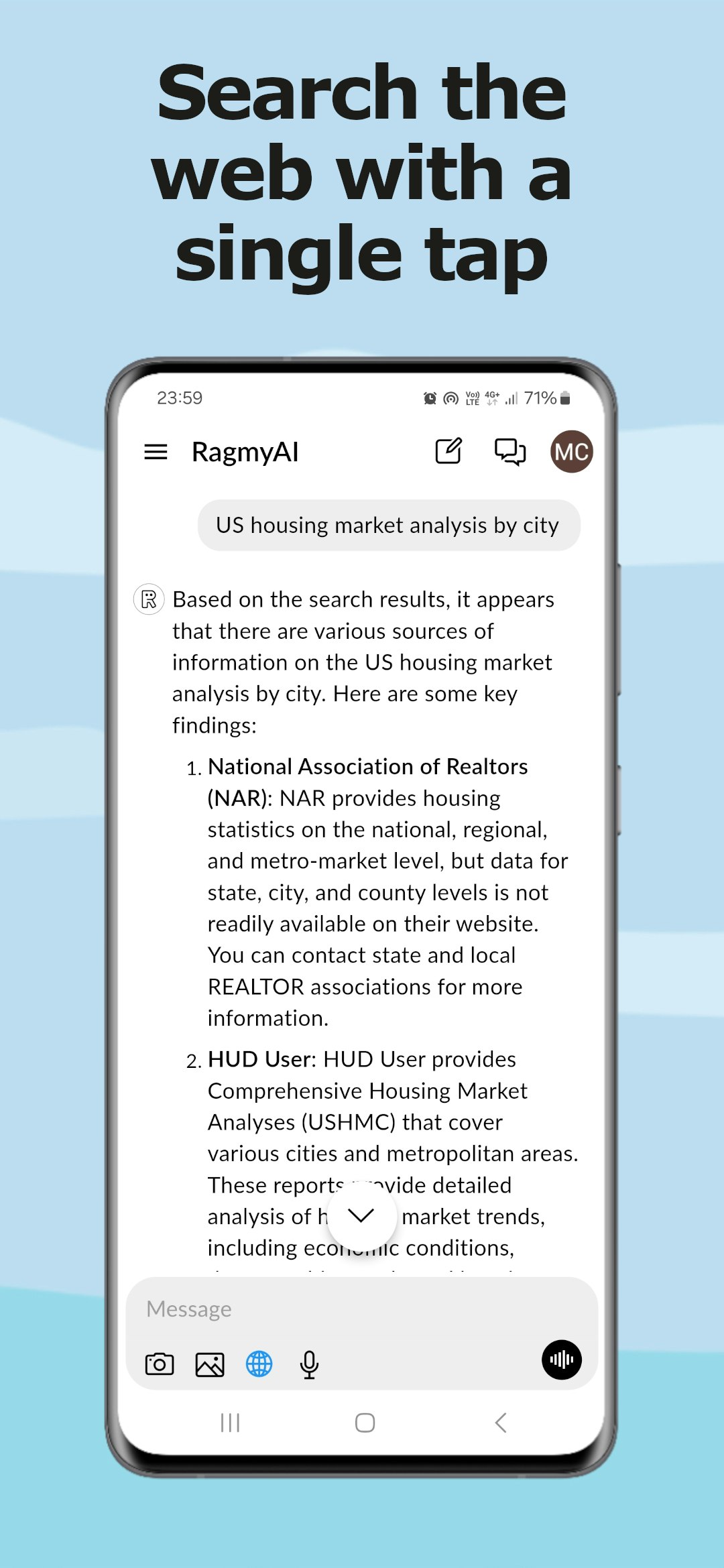Screen dimensions: 724x1568
Task: Focus the Message input field
Action: 362,1309
